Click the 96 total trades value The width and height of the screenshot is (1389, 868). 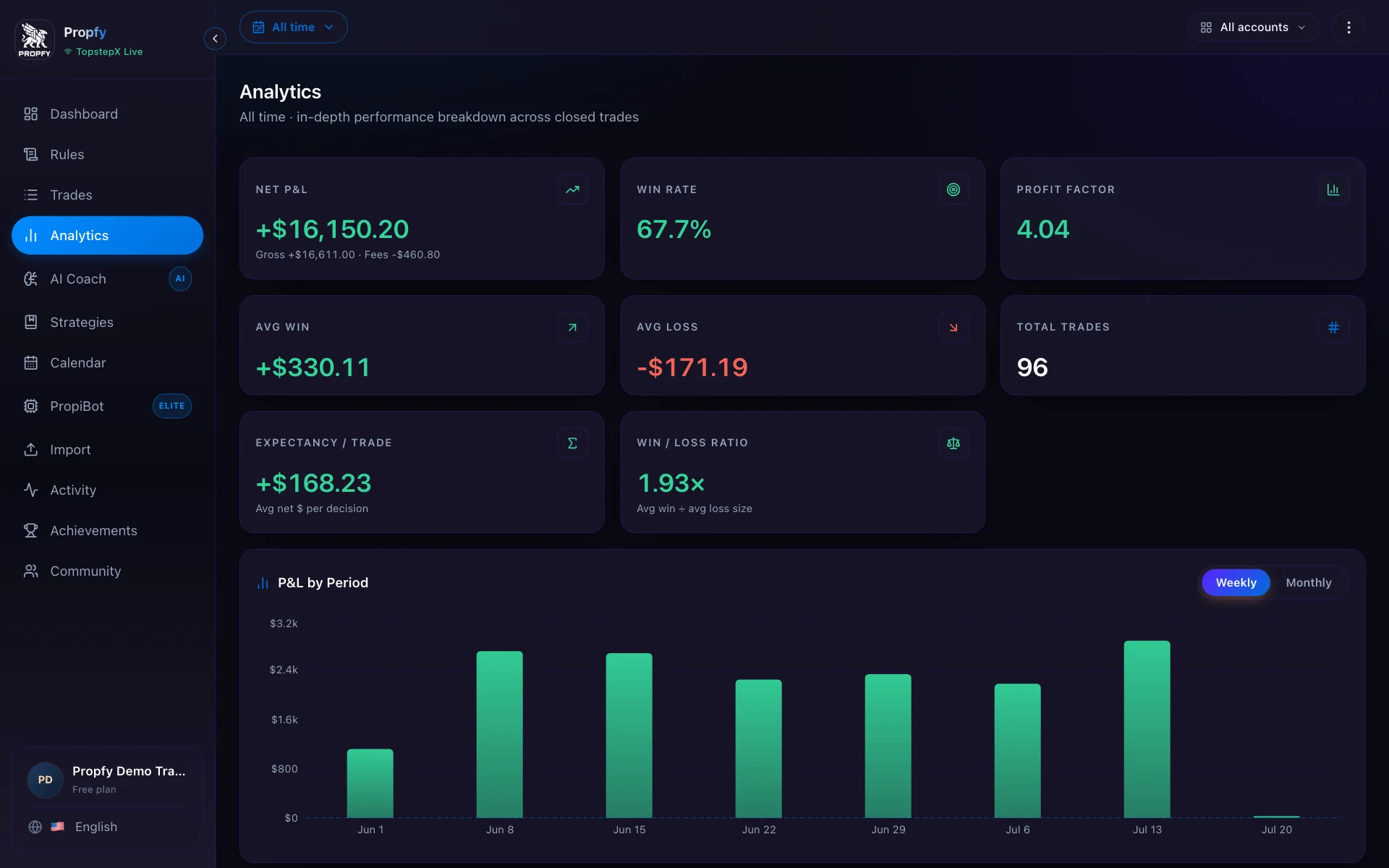1032,367
